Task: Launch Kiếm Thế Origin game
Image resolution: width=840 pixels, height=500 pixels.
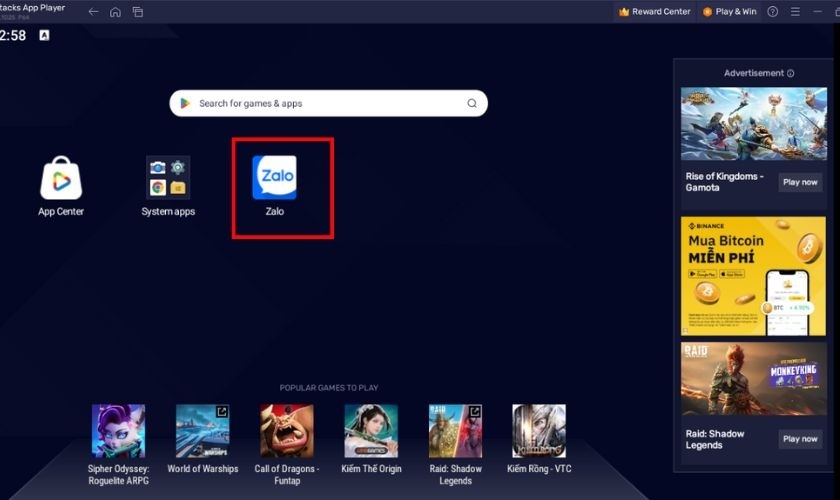Action: click(x=371, y=431)
